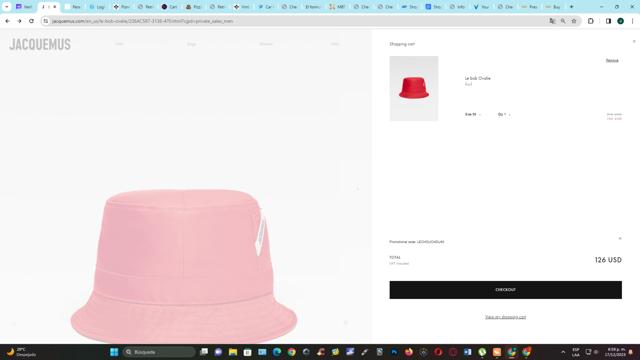The width and height of the screenshot is (640, 360).
Task: Open the Windows Start menu
Action: [114, 352]
